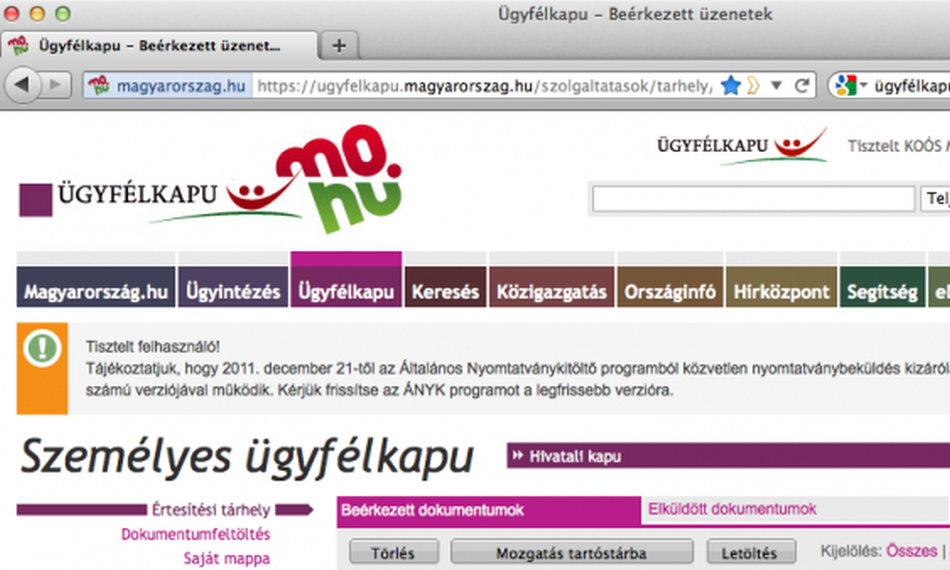The height and width of the screenshot is (570, 950).
Task: Reload the page with the refresh icon
Action: click(x=802, y=86)
